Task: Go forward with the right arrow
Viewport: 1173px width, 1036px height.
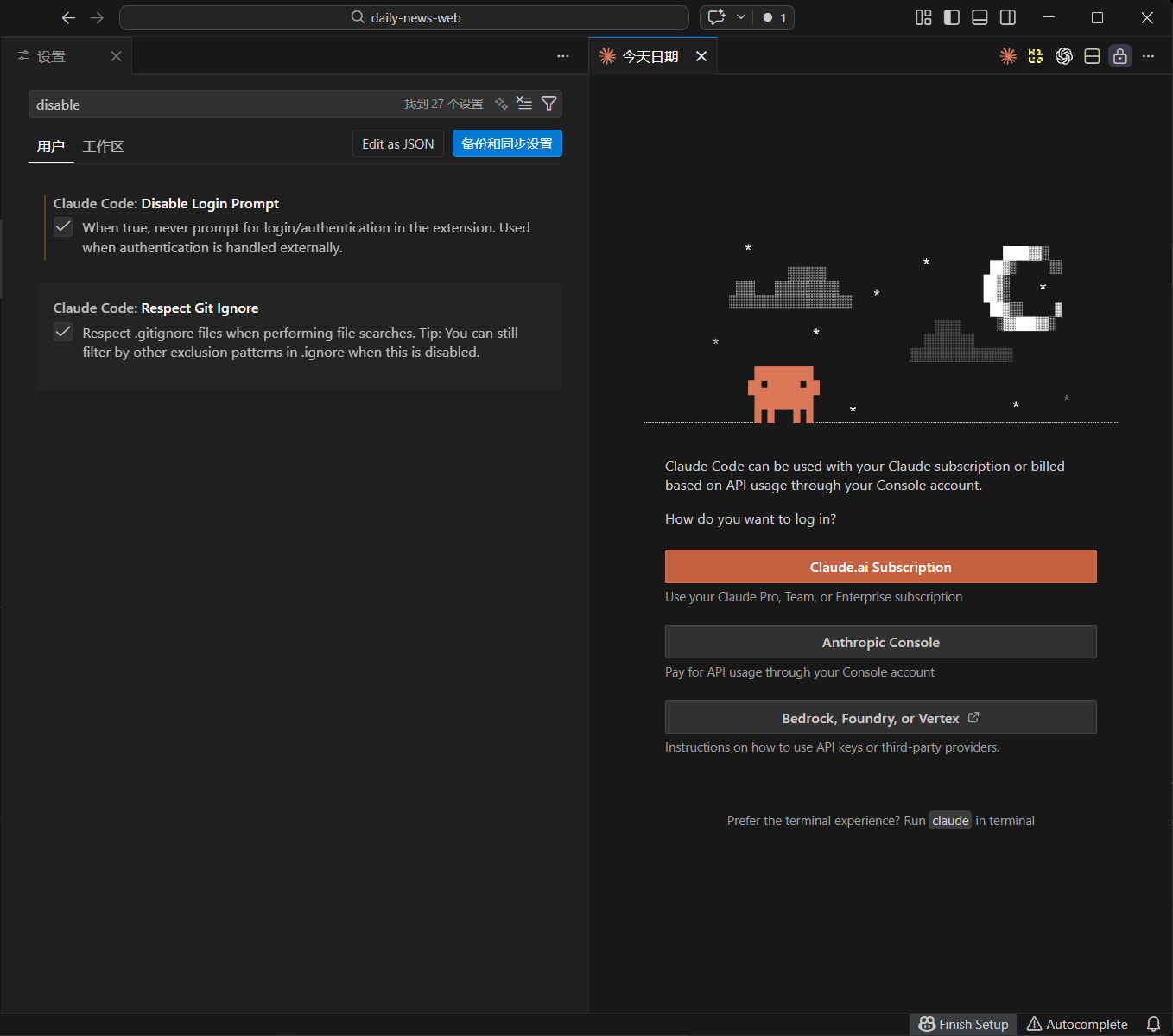Action: (x=97, y=17)
